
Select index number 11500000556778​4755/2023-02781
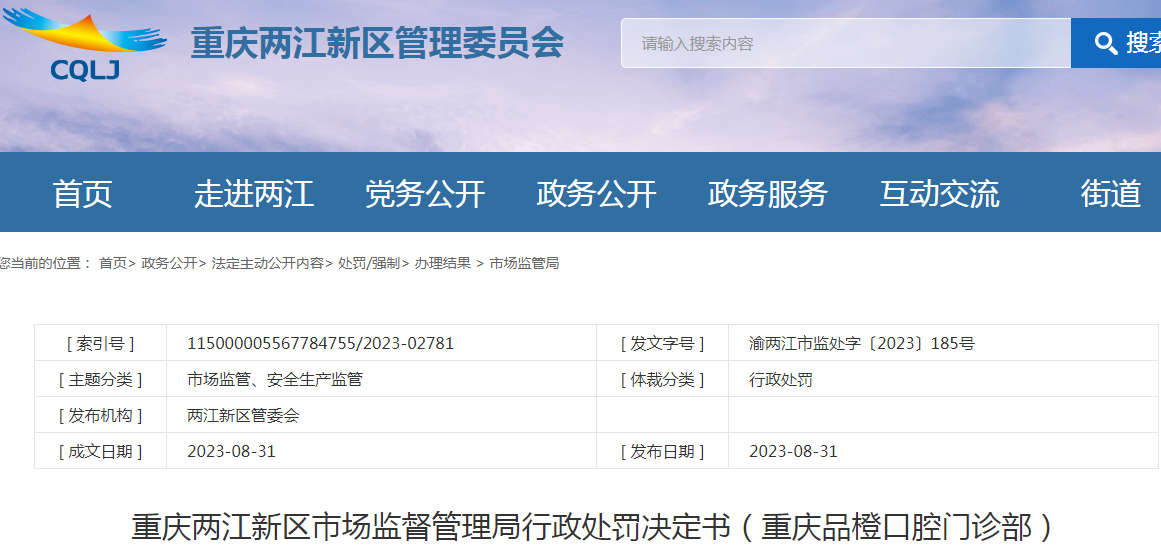[321, 343]
